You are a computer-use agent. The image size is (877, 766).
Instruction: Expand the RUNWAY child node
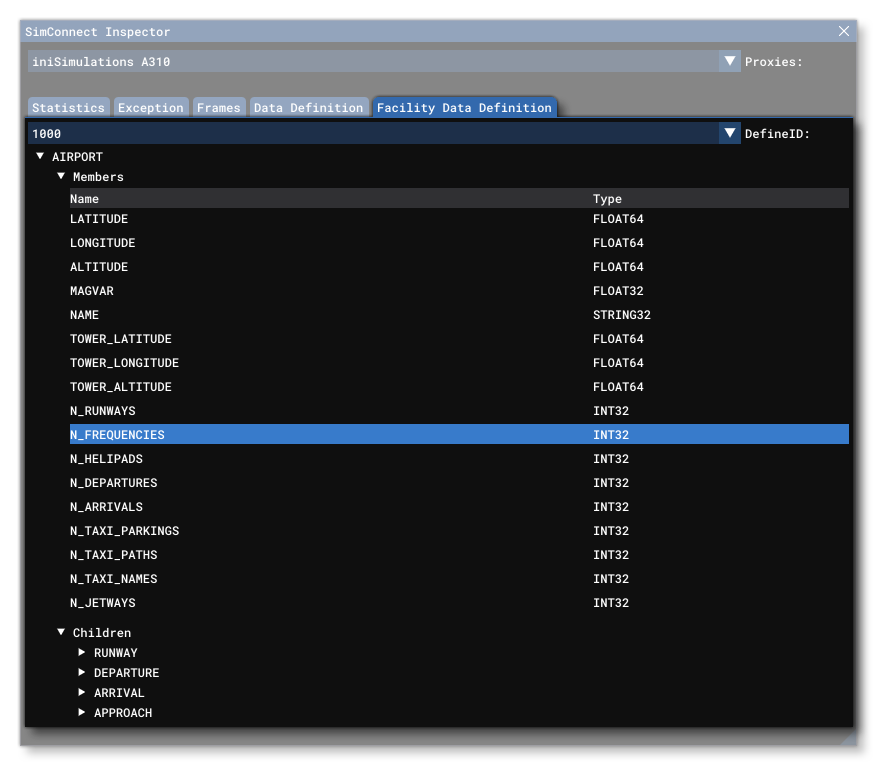[82, 652]
